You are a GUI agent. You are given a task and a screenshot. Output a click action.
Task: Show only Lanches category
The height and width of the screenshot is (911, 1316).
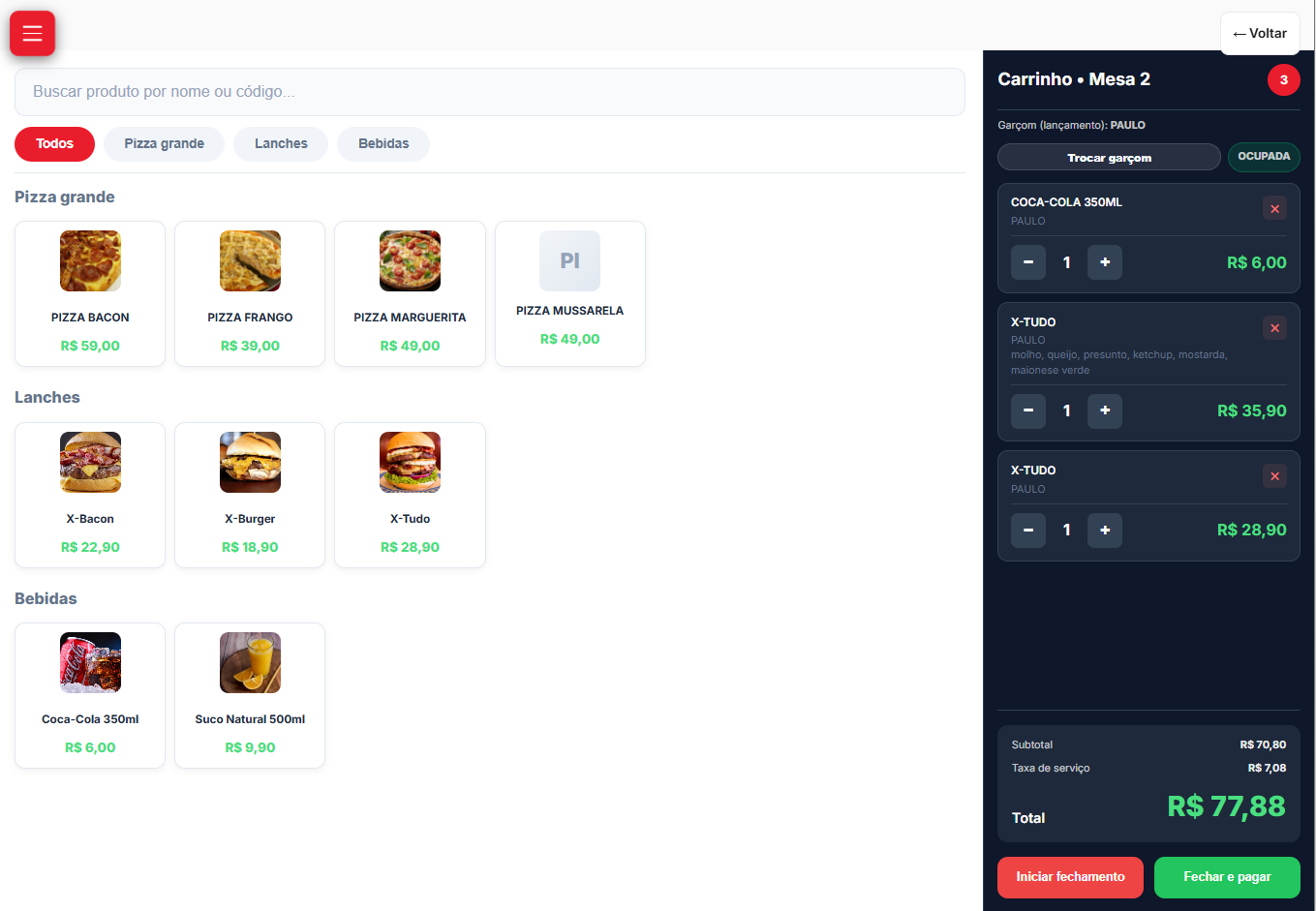[281, 144]
